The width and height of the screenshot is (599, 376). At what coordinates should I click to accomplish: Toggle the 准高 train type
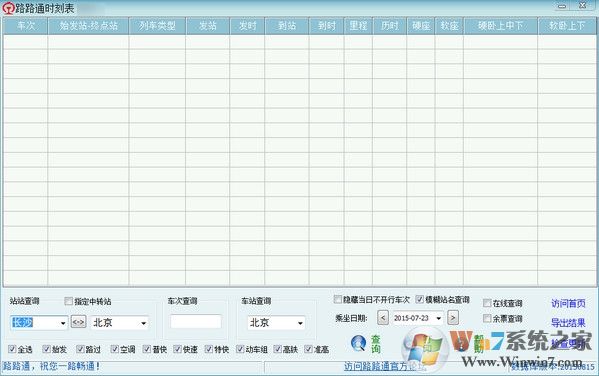pos(308,349)
